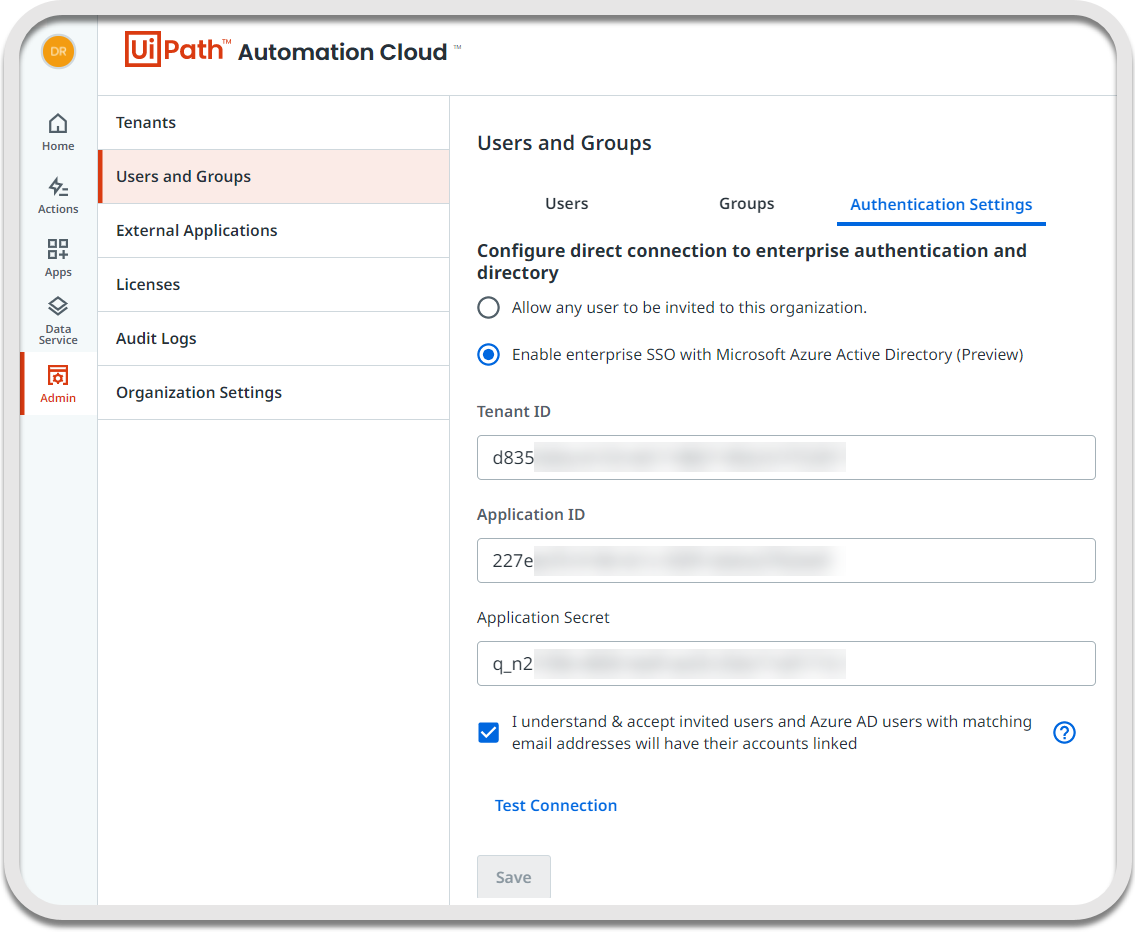The image size is (1135, 932).
Task: Select Enable enterprise SSO with Azure AD radio
Action: coord(489,355)
